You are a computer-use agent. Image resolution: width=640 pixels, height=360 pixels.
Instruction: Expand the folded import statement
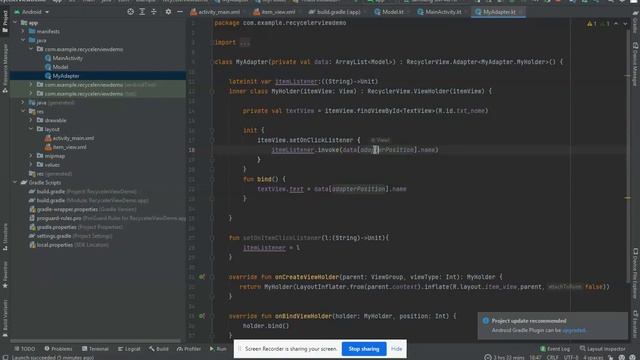tap(244, 42)
